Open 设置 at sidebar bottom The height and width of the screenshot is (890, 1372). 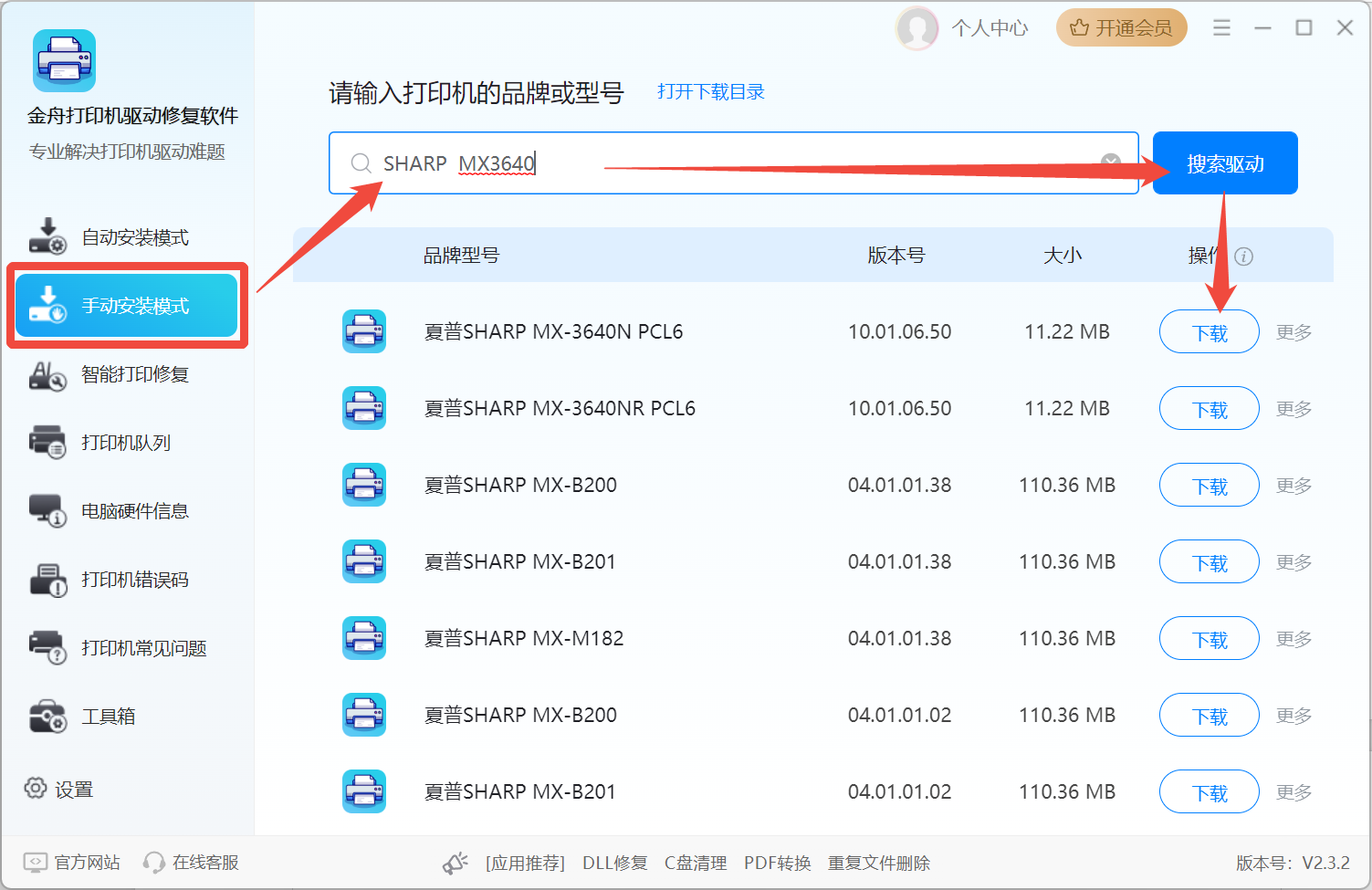click(x=58, y=789)
